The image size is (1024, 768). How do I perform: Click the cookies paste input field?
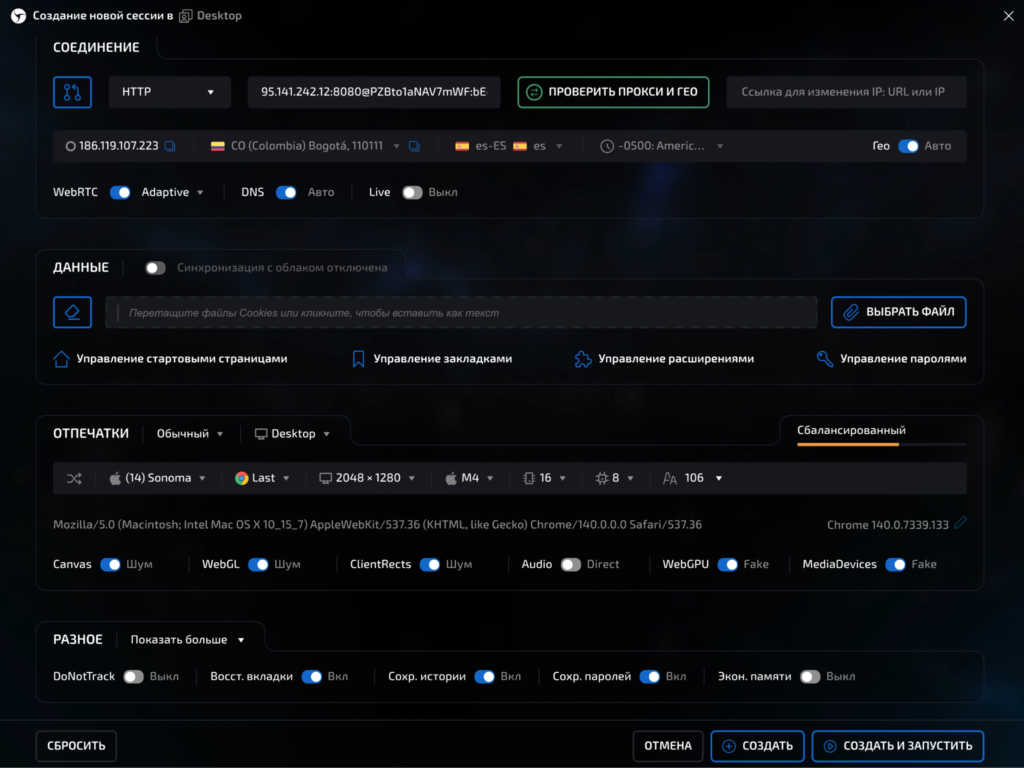tap(461, 313)
